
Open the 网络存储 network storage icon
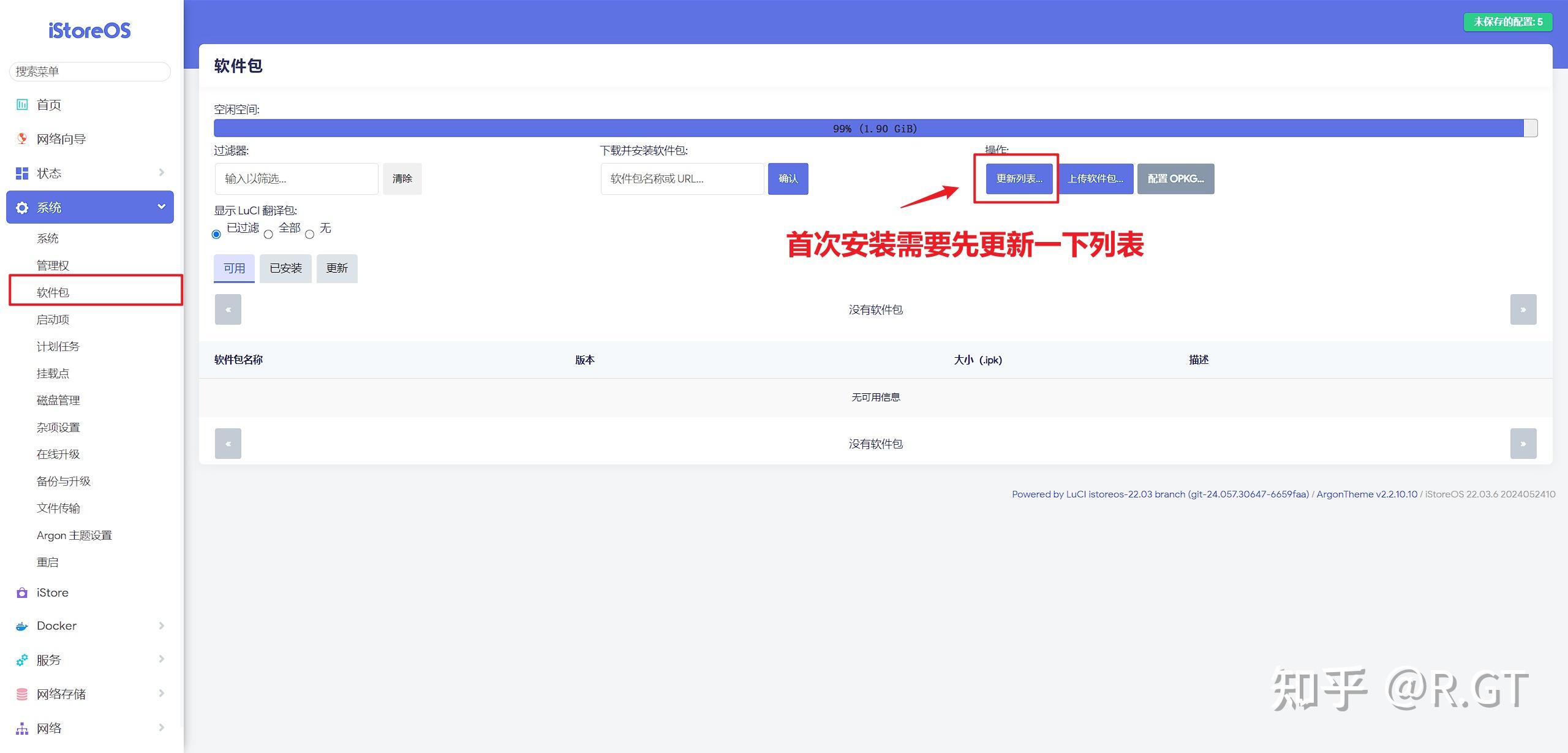click(x=22, y=693)
